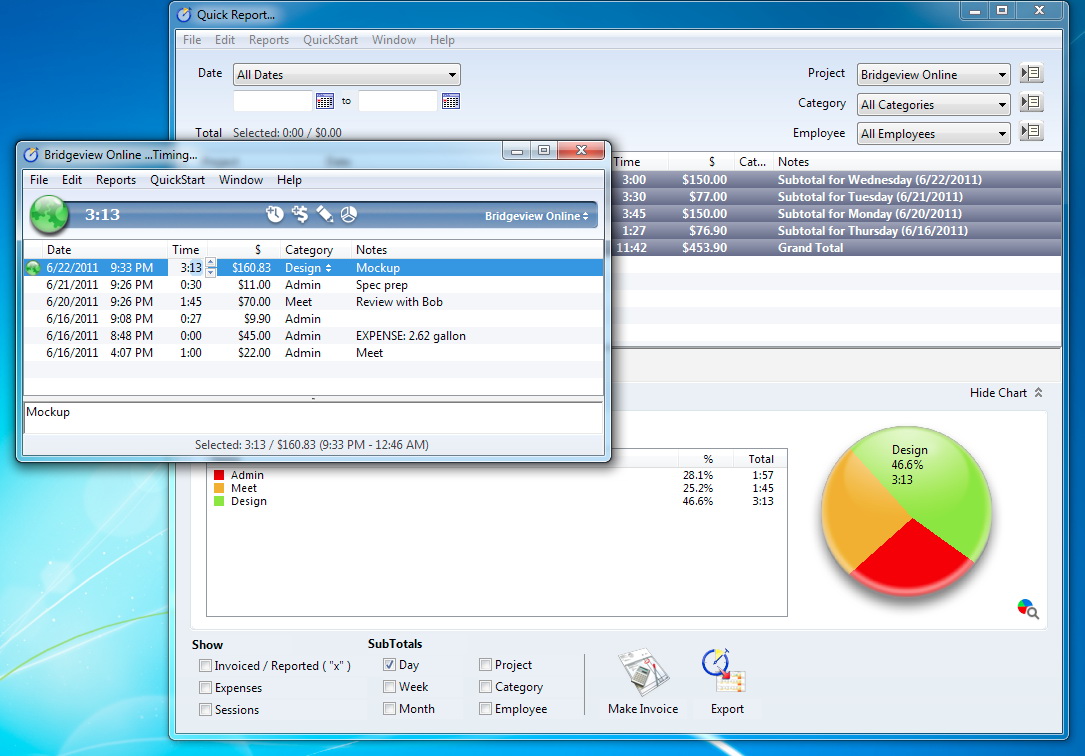This screenshot has height=756, width=1085.
Task: Click the add time entry clock icon
Action: pyautogui.click(x=275, y=215)
